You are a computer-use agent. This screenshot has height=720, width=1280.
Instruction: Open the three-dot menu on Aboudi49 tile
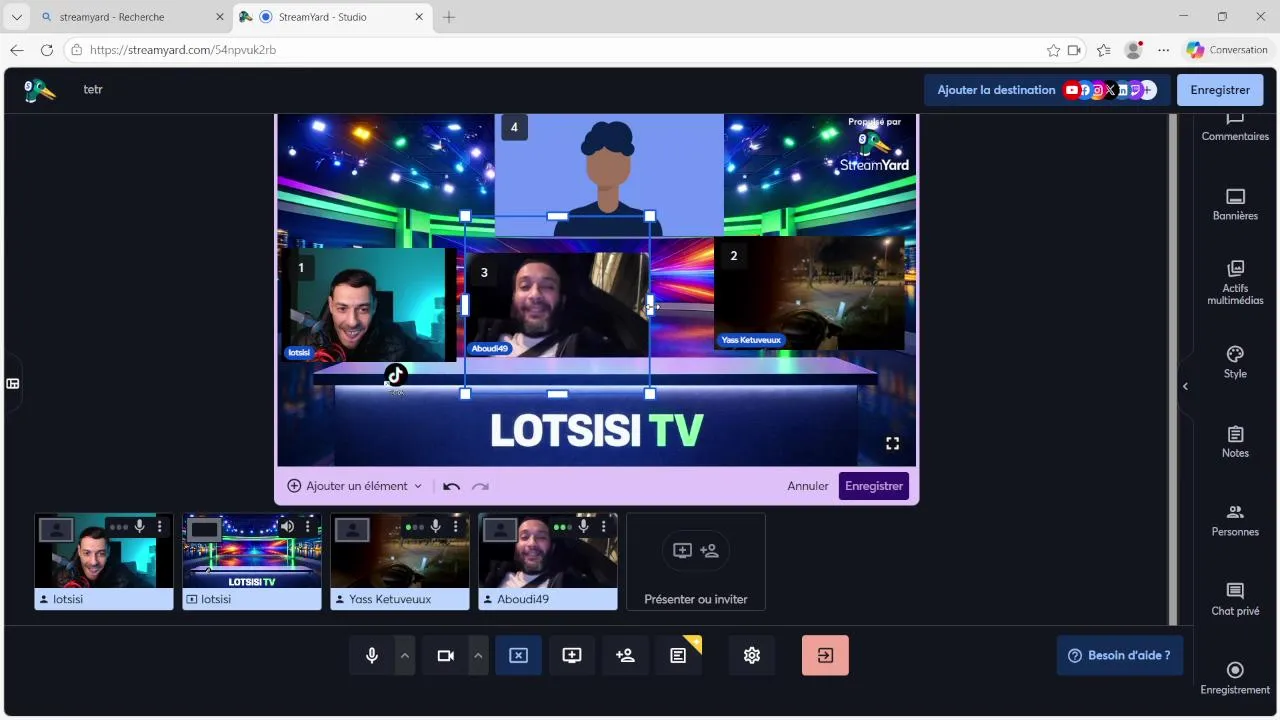pos(603,526)
